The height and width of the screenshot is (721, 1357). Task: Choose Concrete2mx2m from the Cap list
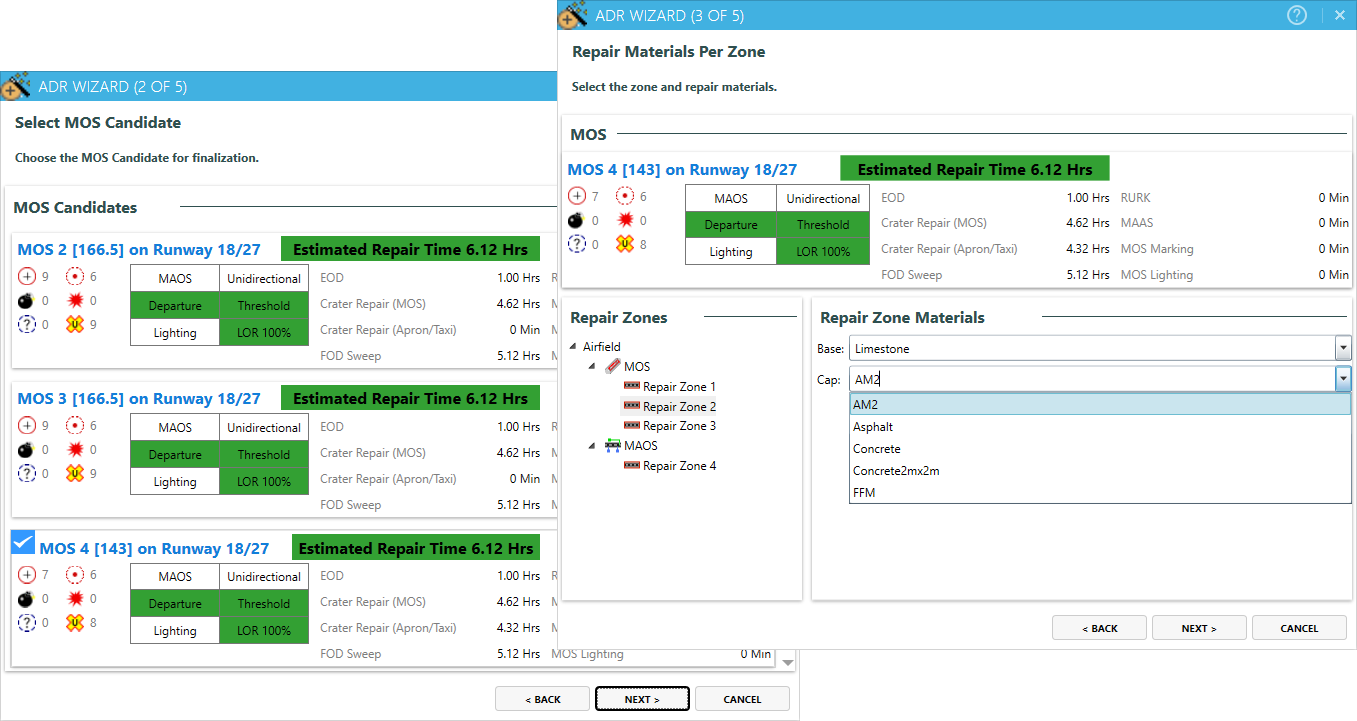pos(895,471)
